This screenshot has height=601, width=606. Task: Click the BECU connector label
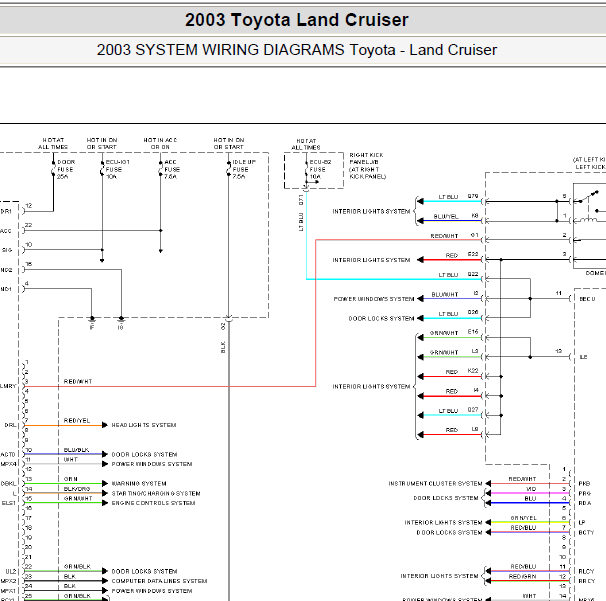[x=587, y=299]
